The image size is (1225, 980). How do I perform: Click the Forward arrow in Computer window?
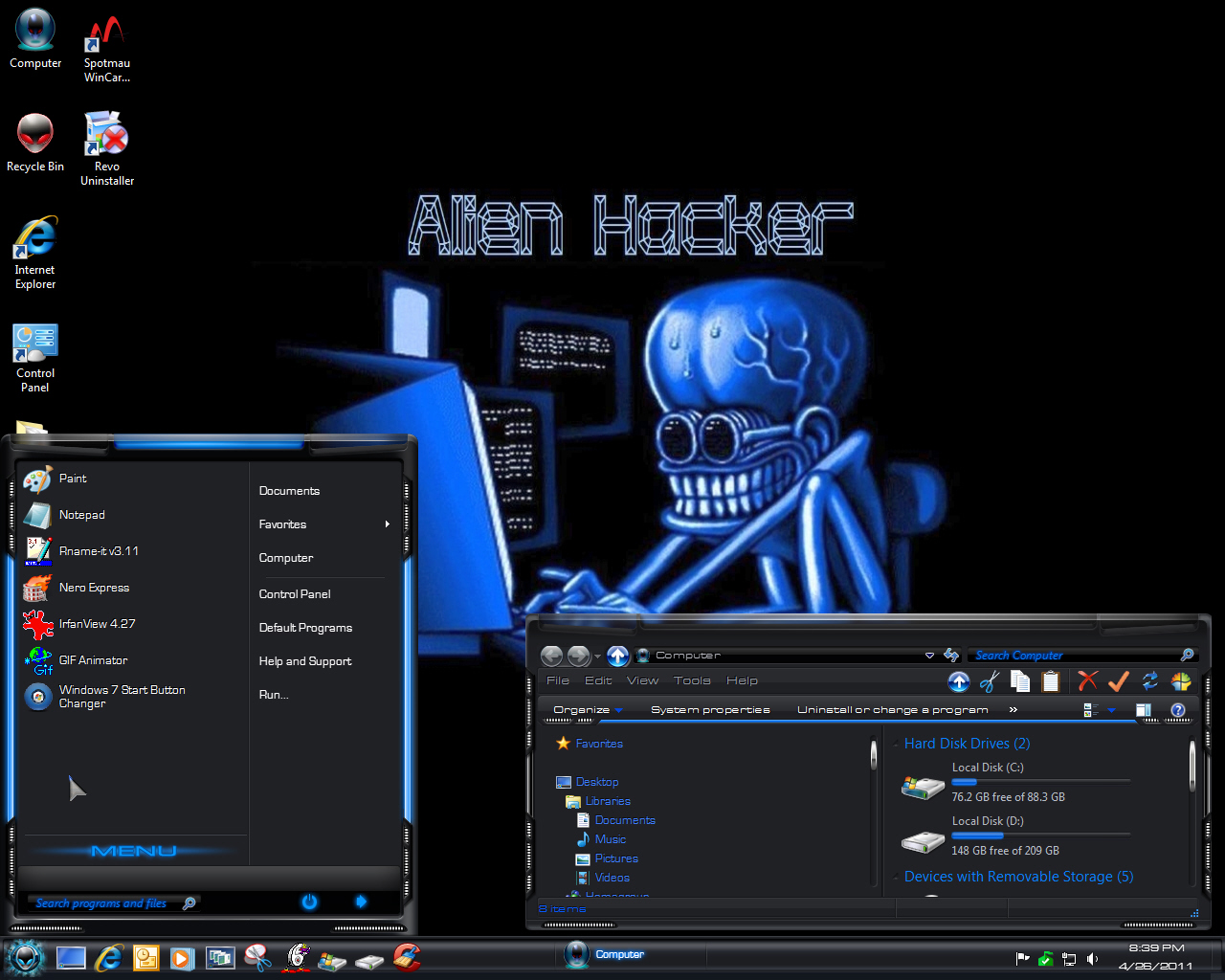(578, 656)
